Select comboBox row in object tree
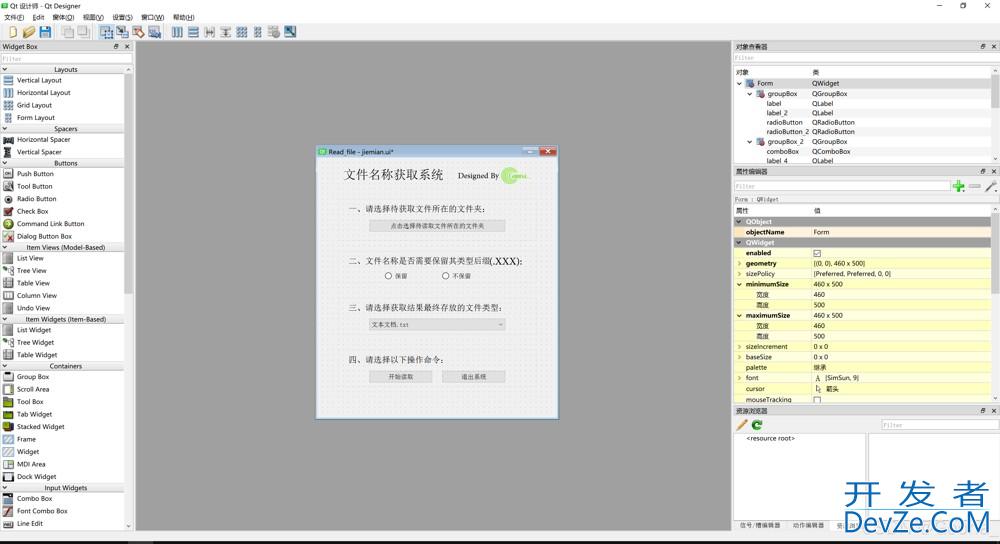The height and width of the screenshot is (544, 1000). click(864, 152)
